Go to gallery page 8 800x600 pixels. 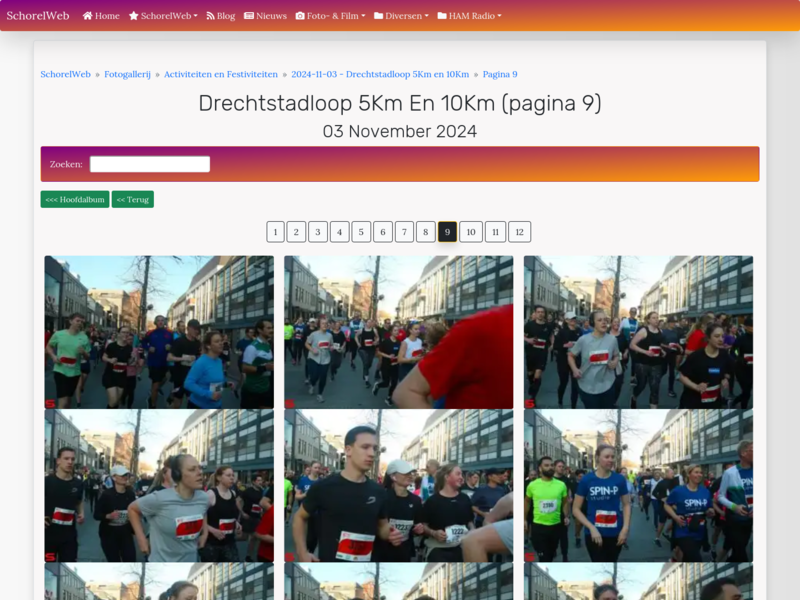(426, 232)
